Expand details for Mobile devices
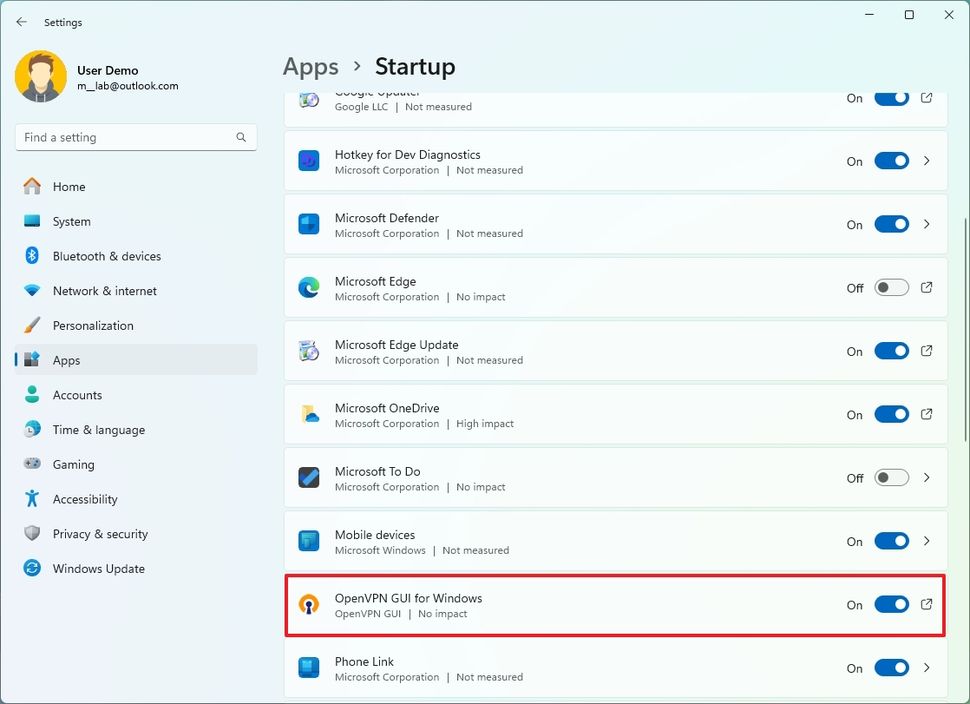The height and width of the screenshot is (704, 970). pos(926,541)
